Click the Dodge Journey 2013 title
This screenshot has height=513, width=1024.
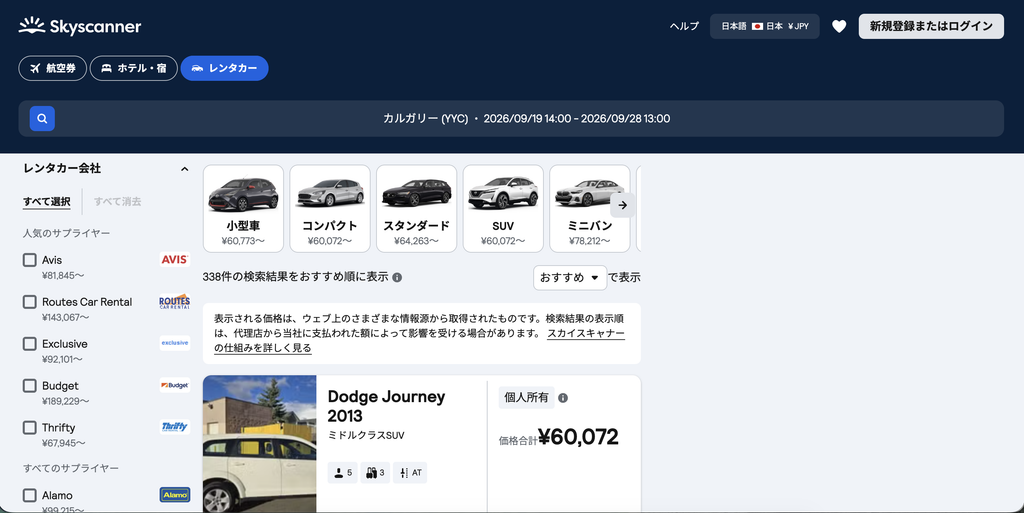386,406
